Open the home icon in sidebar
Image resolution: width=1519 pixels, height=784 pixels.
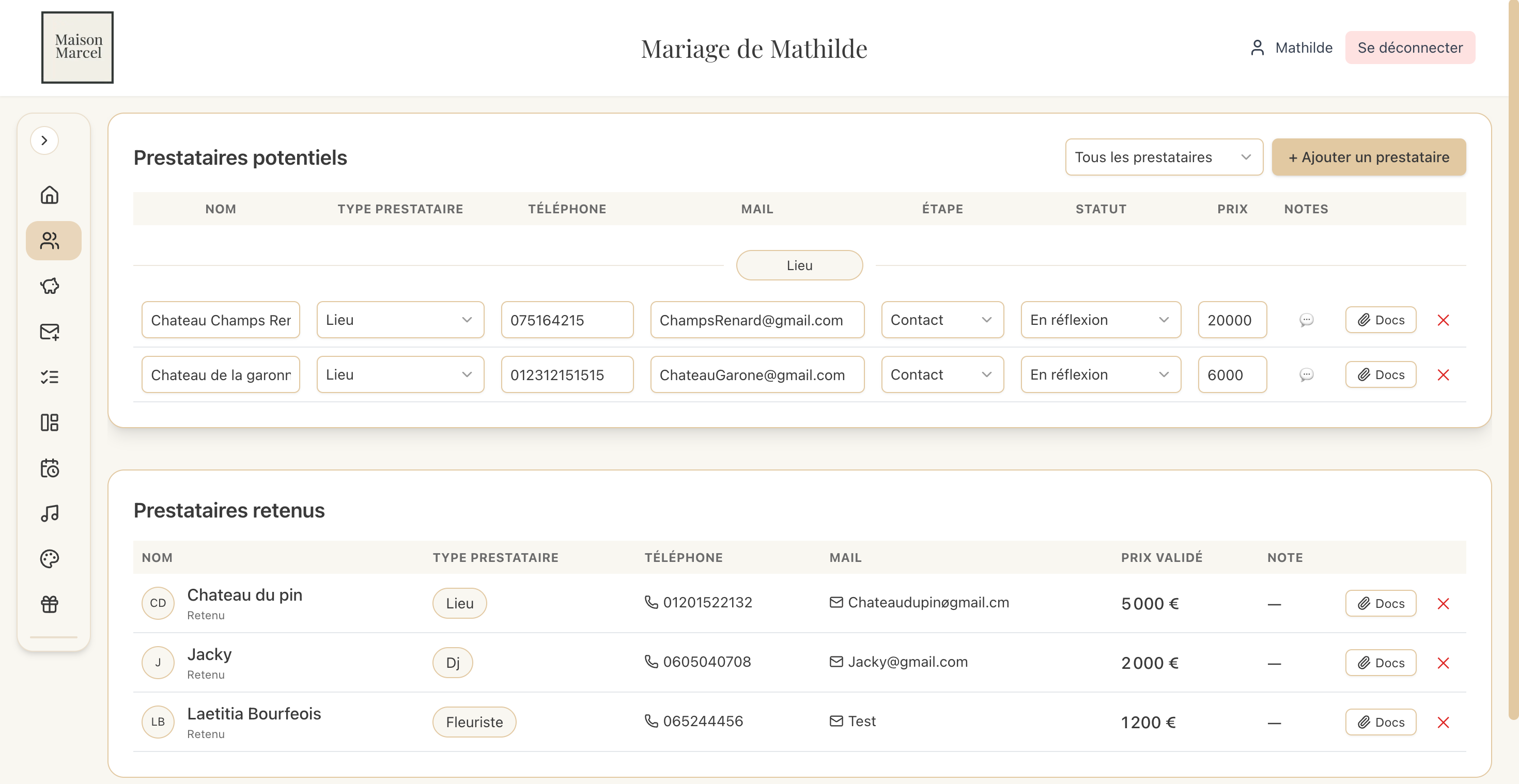(50, 195)
